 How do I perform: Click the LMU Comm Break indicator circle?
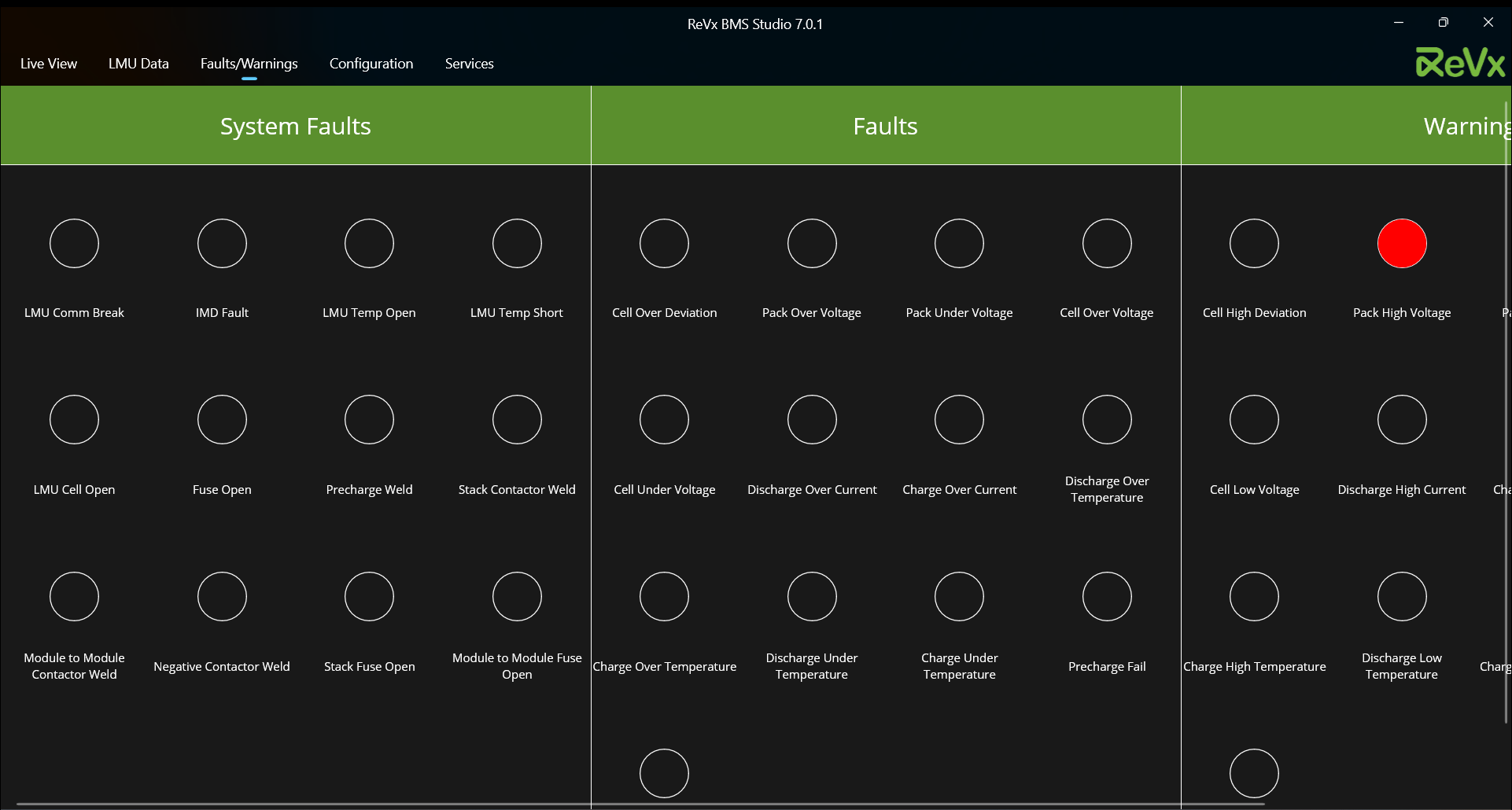[x=74, y=244]
